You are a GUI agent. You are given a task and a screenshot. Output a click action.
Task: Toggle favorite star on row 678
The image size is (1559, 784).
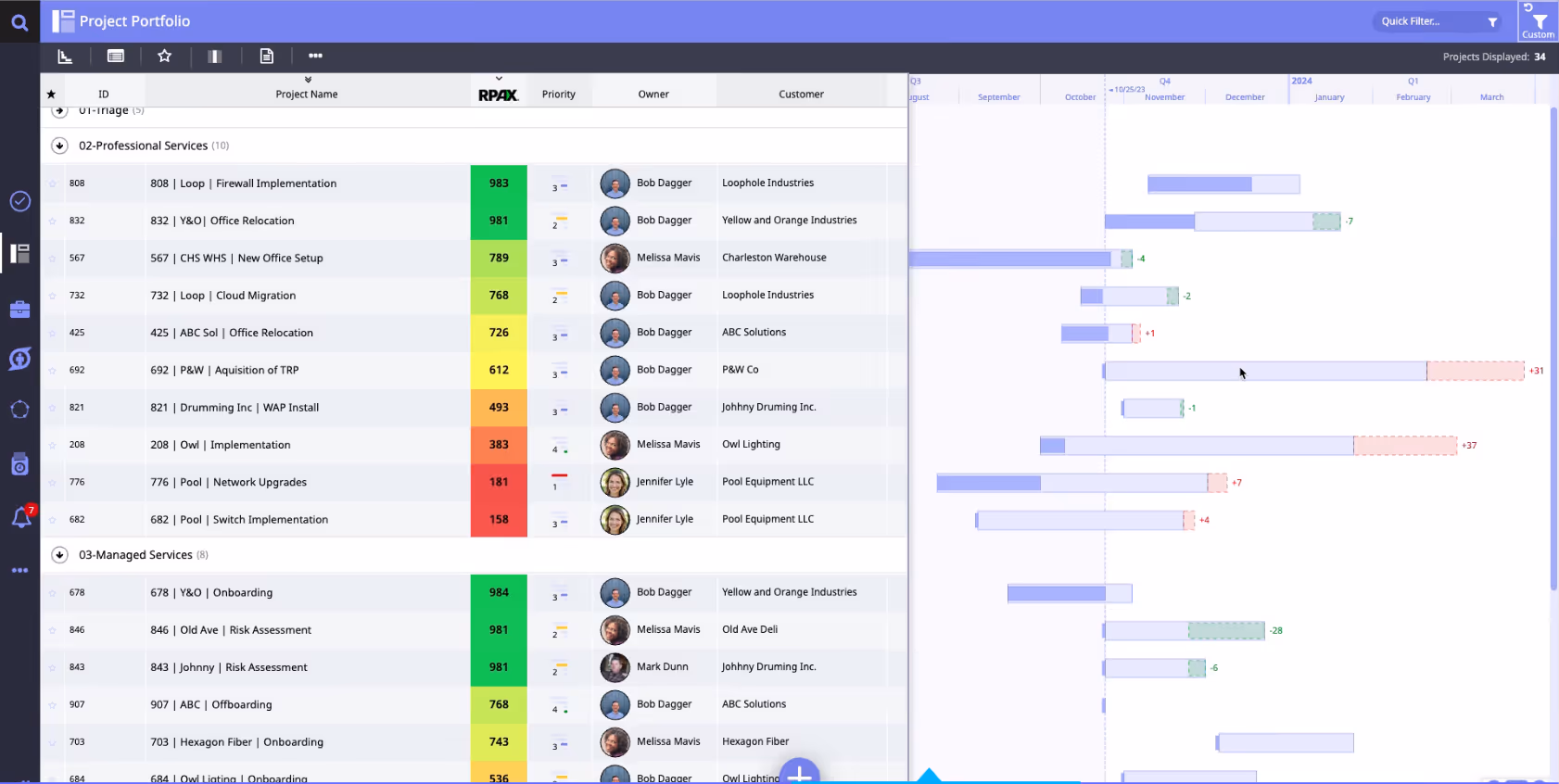click(x=52, y=593)
